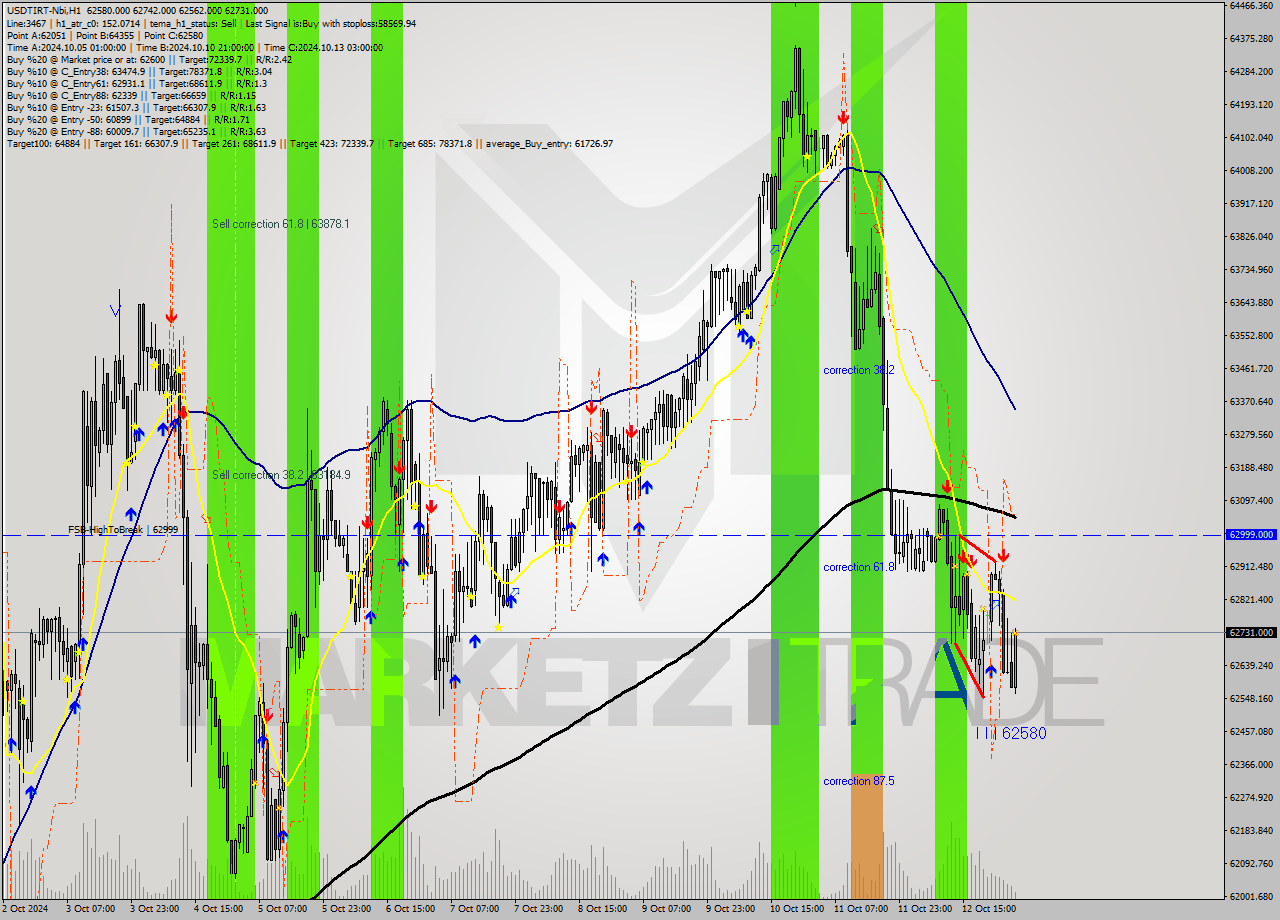Click the highlighted 62999.000 price tag
The width and height of the screenshot is (1280, 920).
[1251, 535]
